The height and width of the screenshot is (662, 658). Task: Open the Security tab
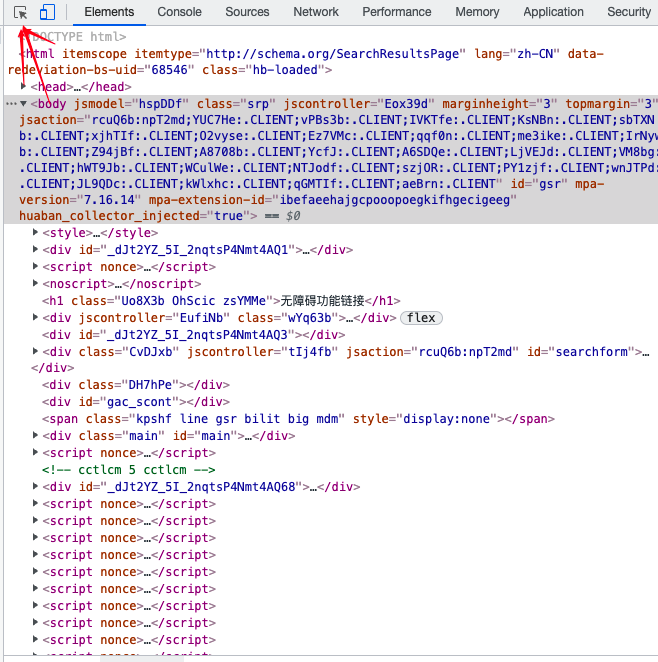629,12
